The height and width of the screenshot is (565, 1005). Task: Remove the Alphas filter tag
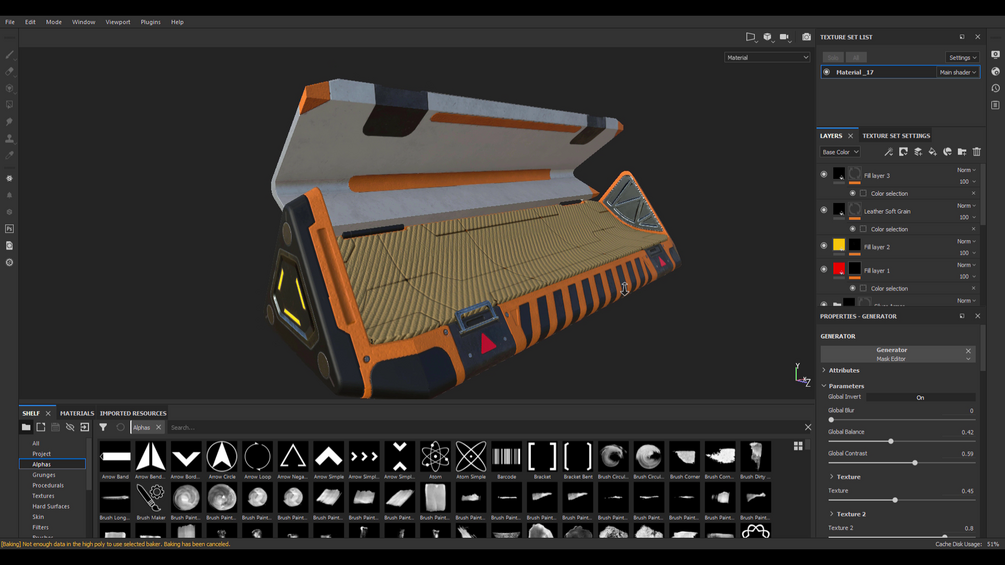(158, 427)
